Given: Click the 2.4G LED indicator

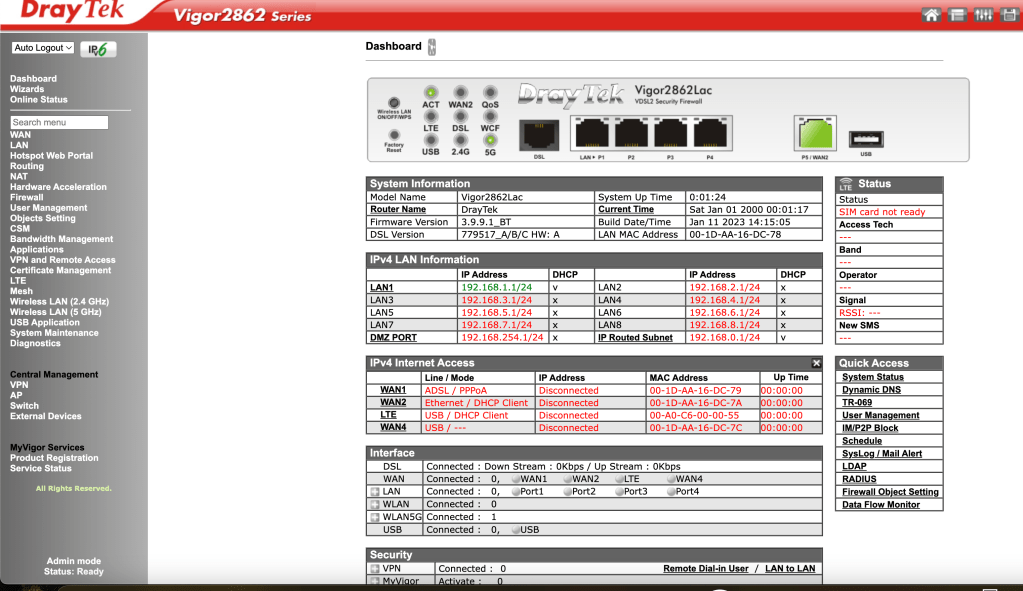Looking at the screenshot, I should pos(461,140).
